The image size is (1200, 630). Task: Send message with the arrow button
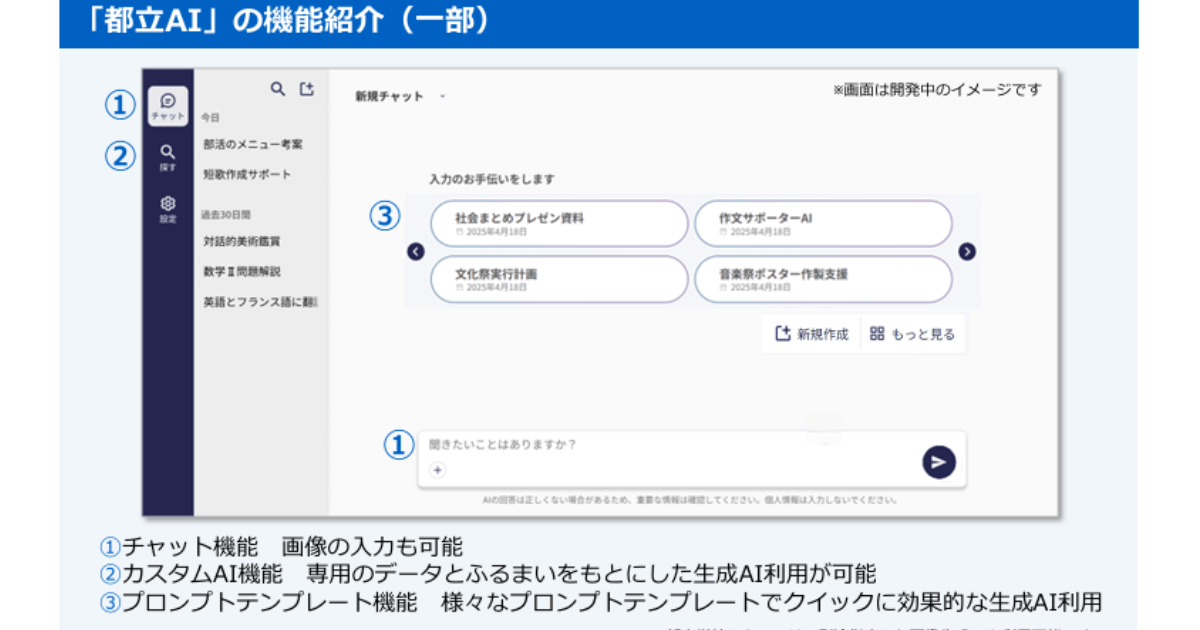tap(938, 462)
